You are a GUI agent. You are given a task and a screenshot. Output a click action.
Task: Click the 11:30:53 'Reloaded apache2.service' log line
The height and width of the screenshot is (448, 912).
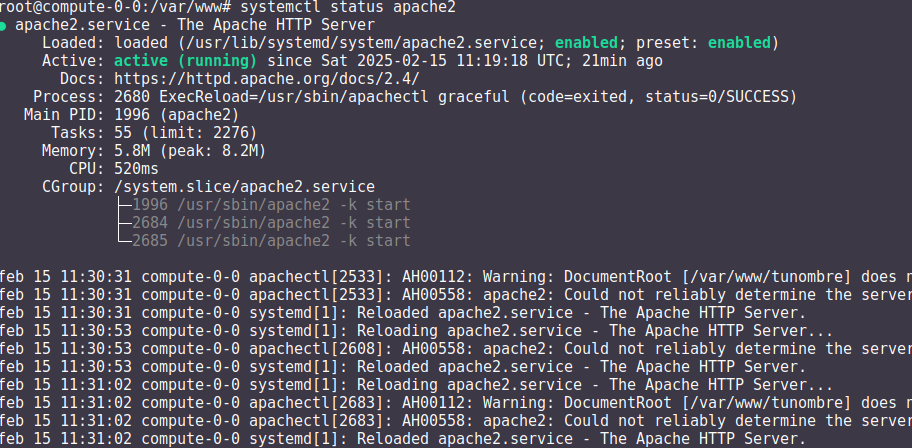click(x=403, y=367)
